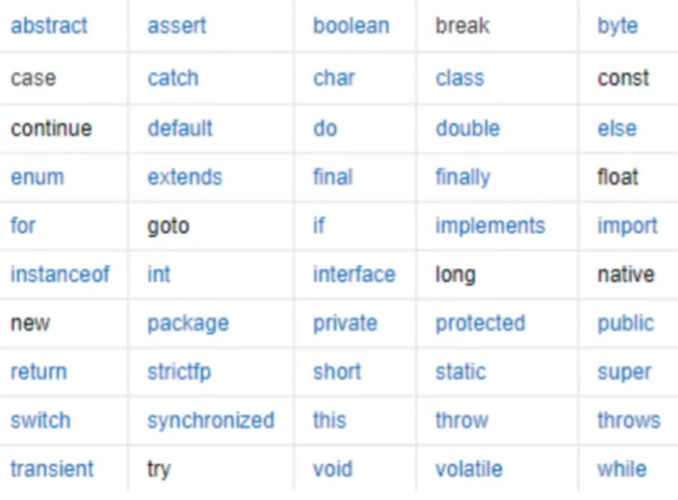This screenshot has height=500, width=678.
Task: Click the interface keyword link
Action: coord(354,274)
